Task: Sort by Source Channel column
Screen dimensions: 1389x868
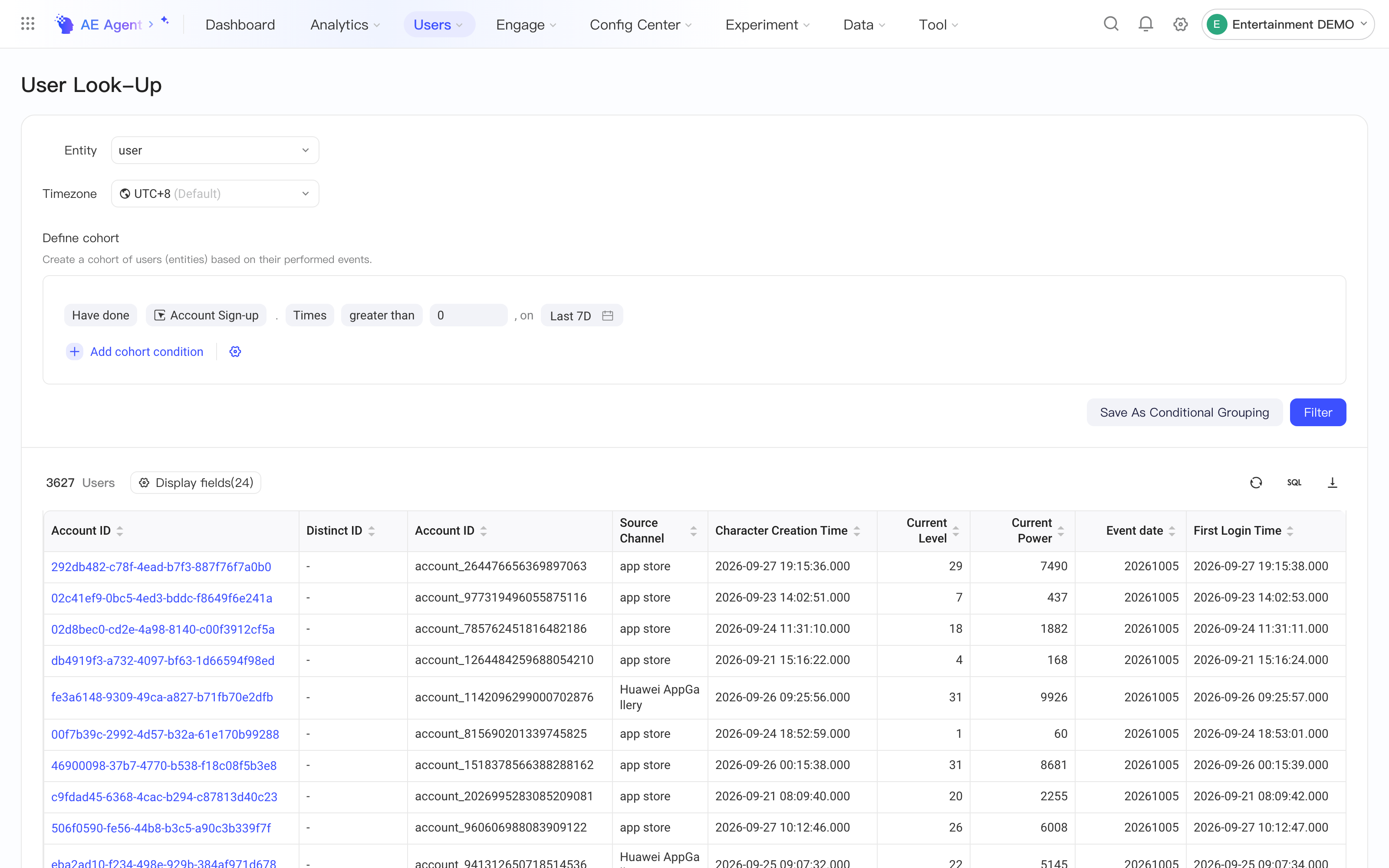Action: point(693,531)
